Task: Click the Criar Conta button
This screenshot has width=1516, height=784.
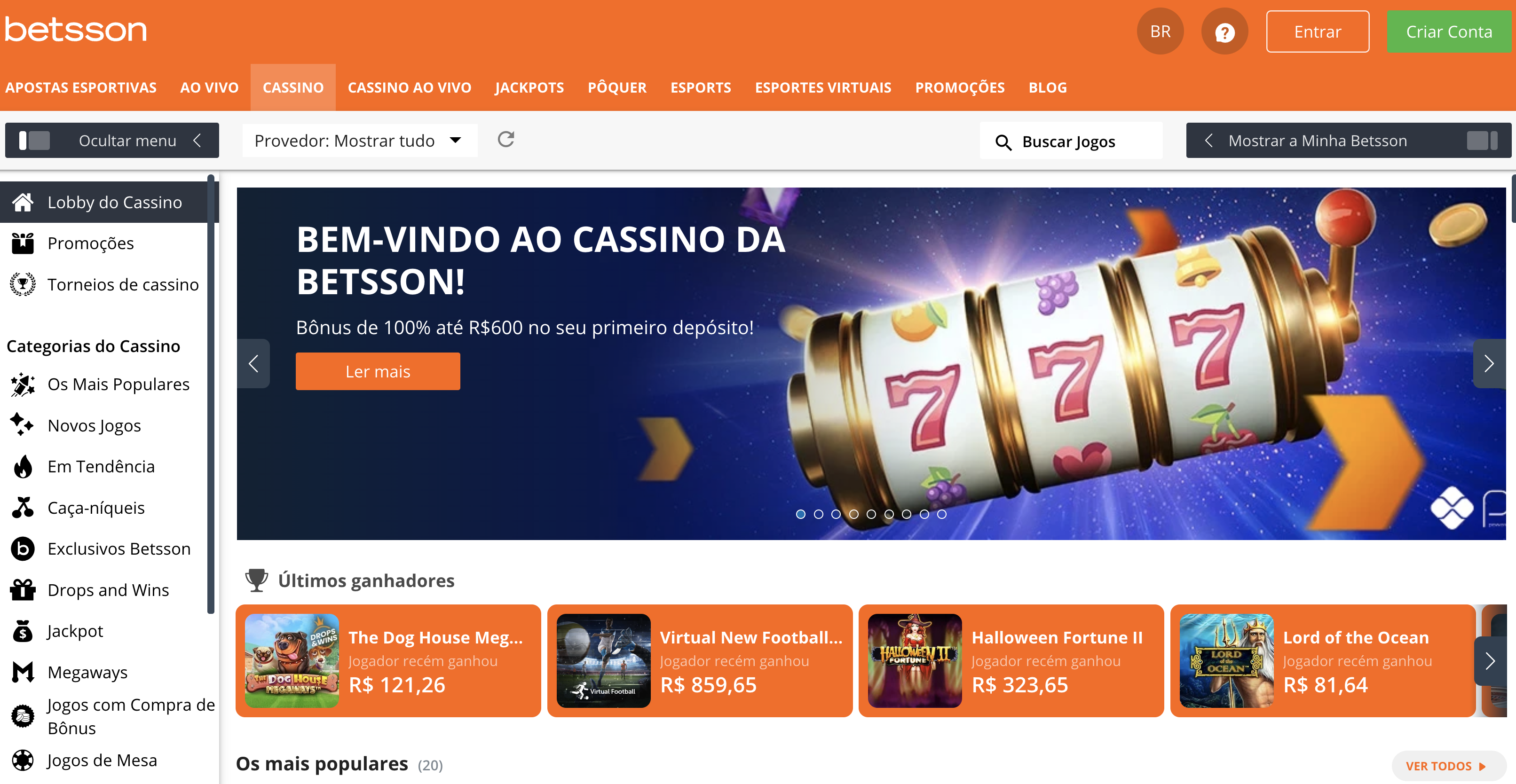Action: tap(1449, 32)
